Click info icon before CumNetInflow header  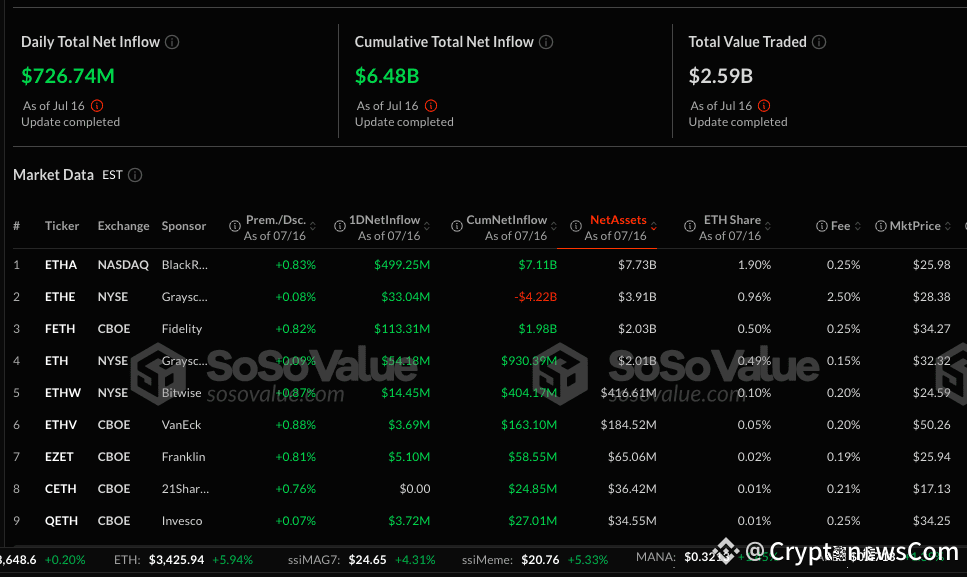(456, 226)
